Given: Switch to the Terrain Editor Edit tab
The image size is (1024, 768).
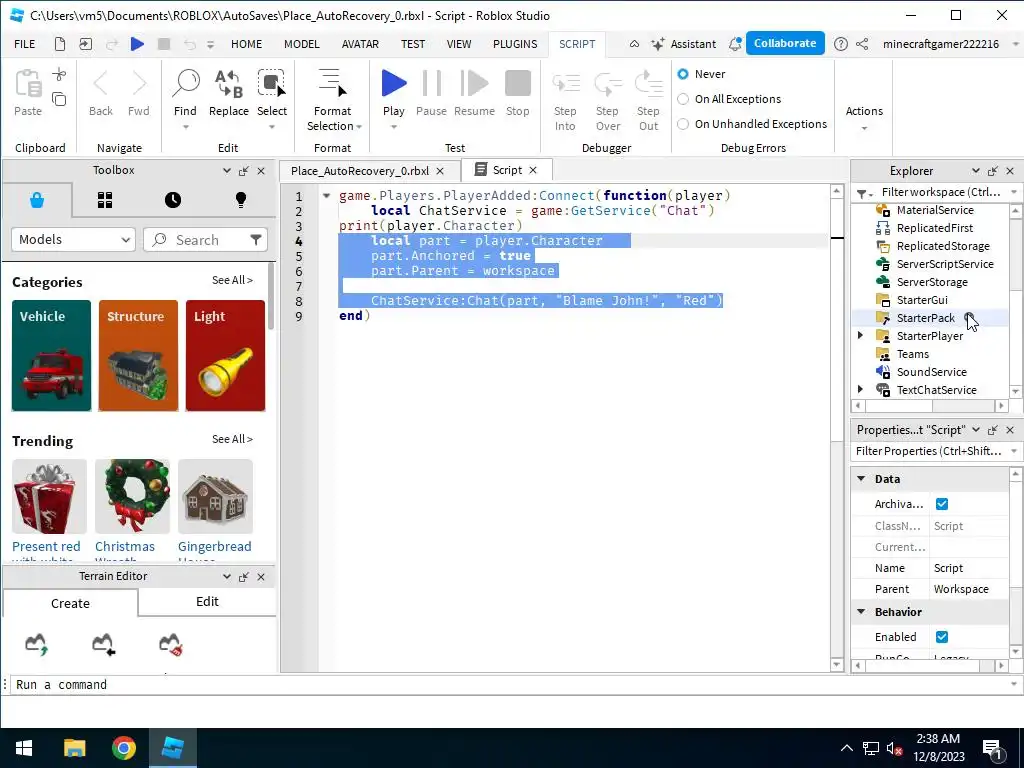Looking at the screenshot, I should pyautogui.click(x=207, y=601).
